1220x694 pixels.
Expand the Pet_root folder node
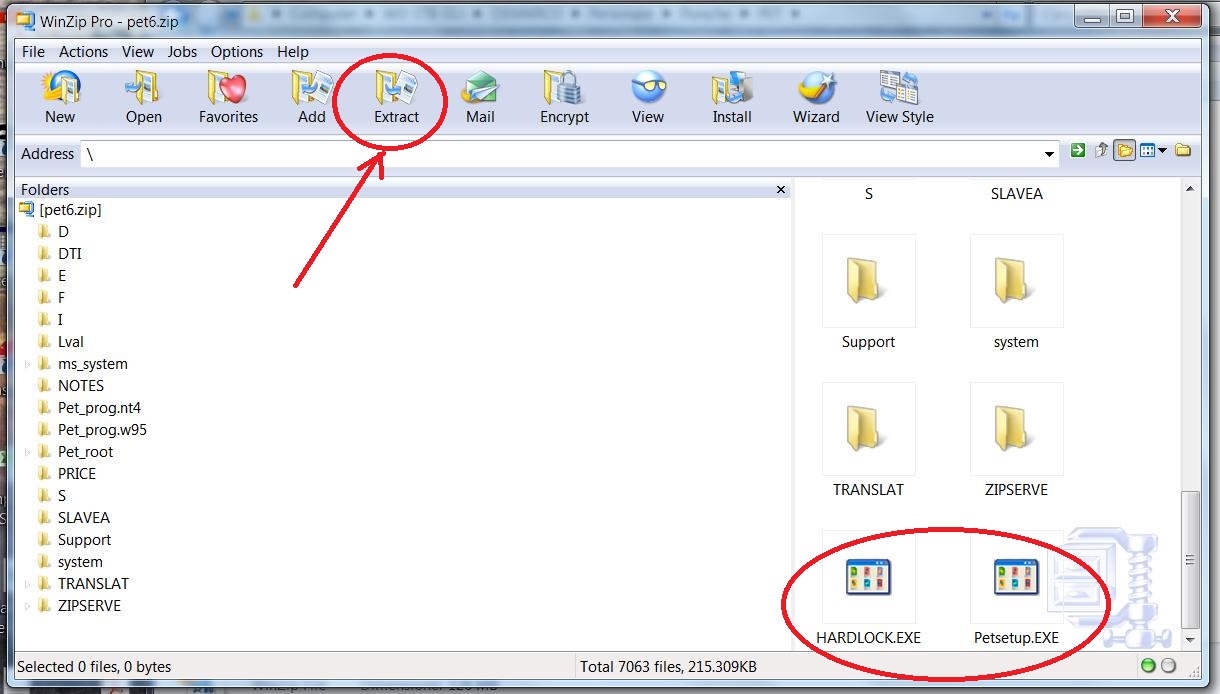point(28,452)
